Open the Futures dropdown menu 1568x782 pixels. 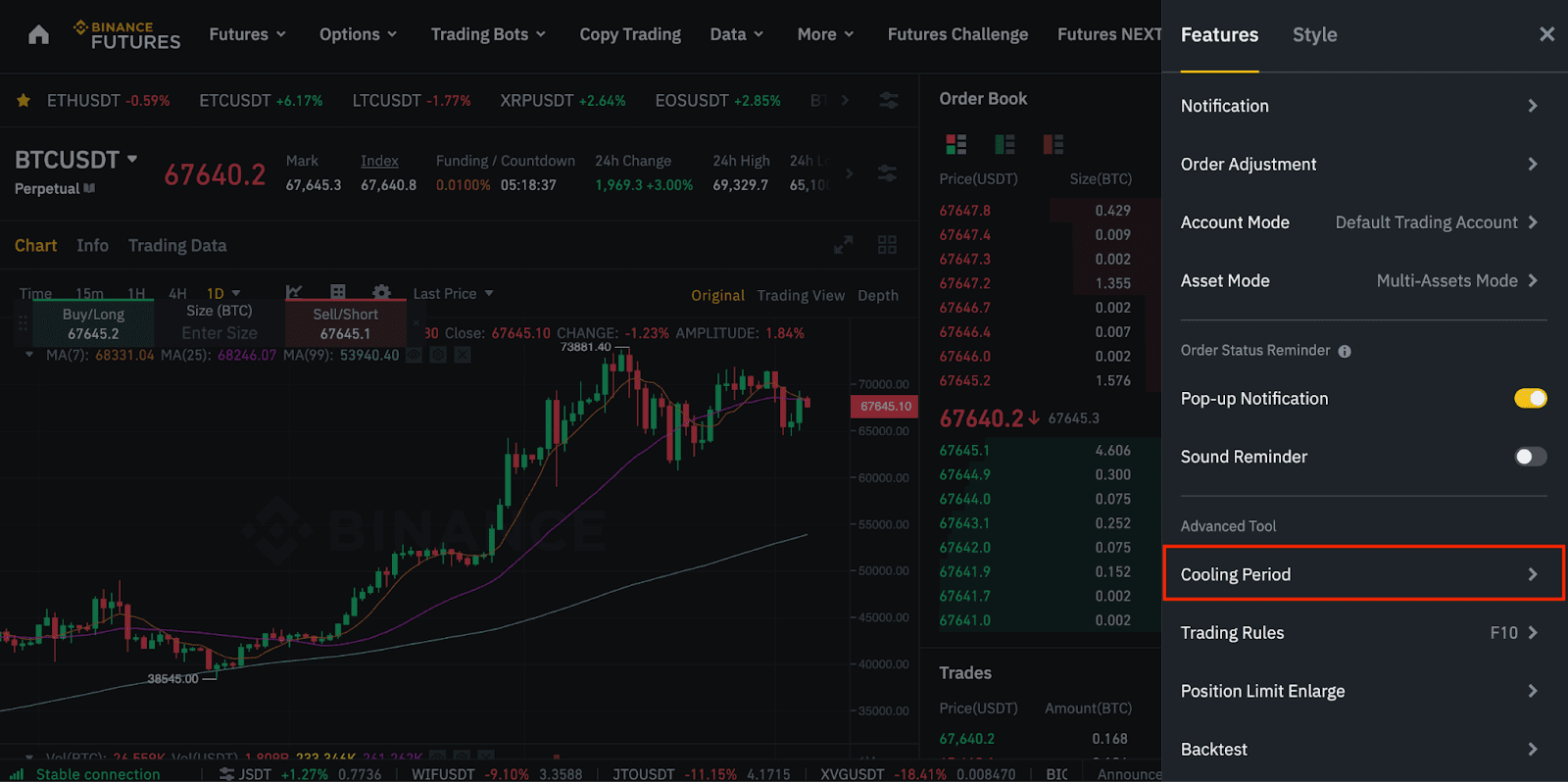pyautogui.click(x=248, y=34)
